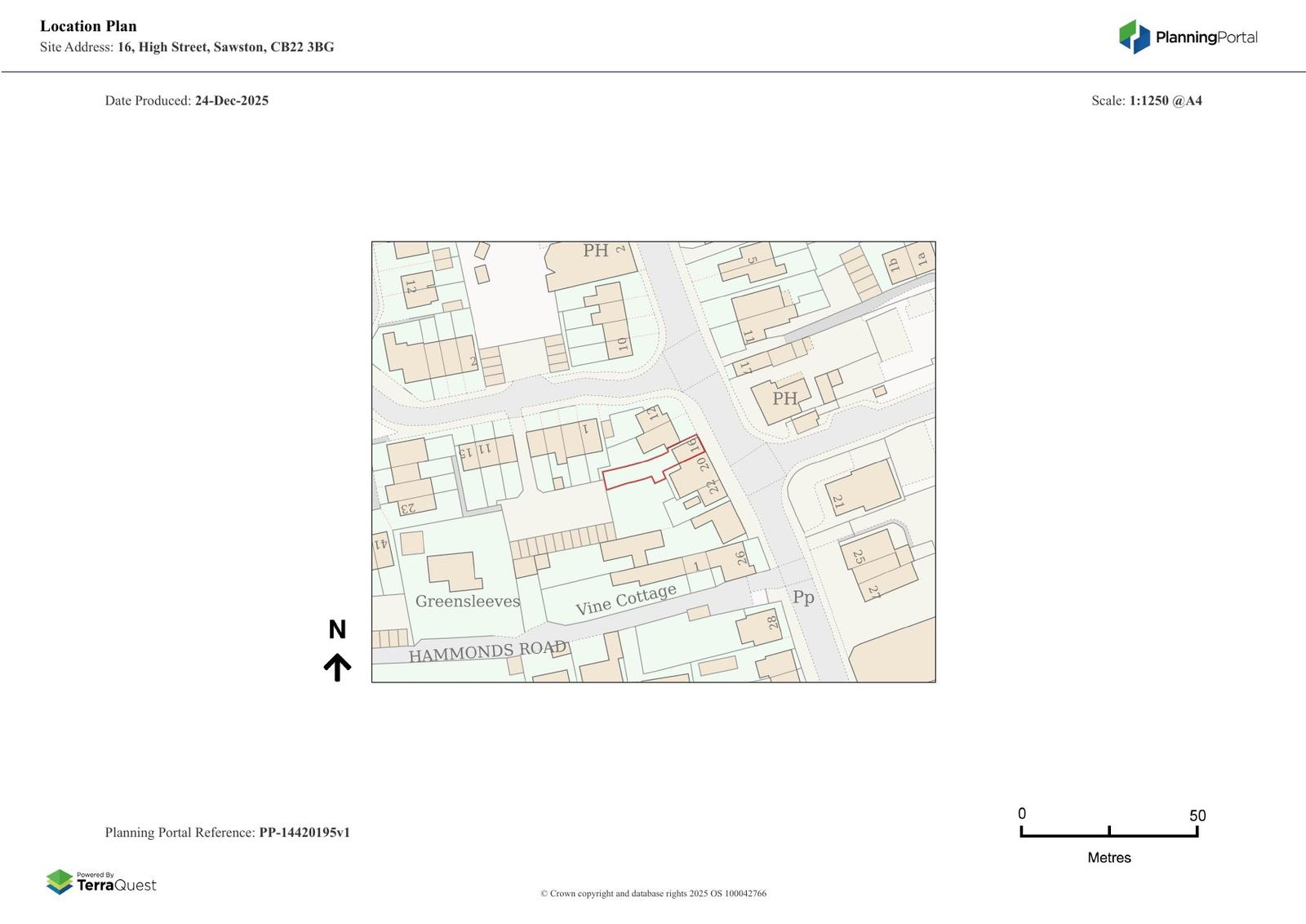Click reference PP-14420195v1

click(x=304, y=833)
